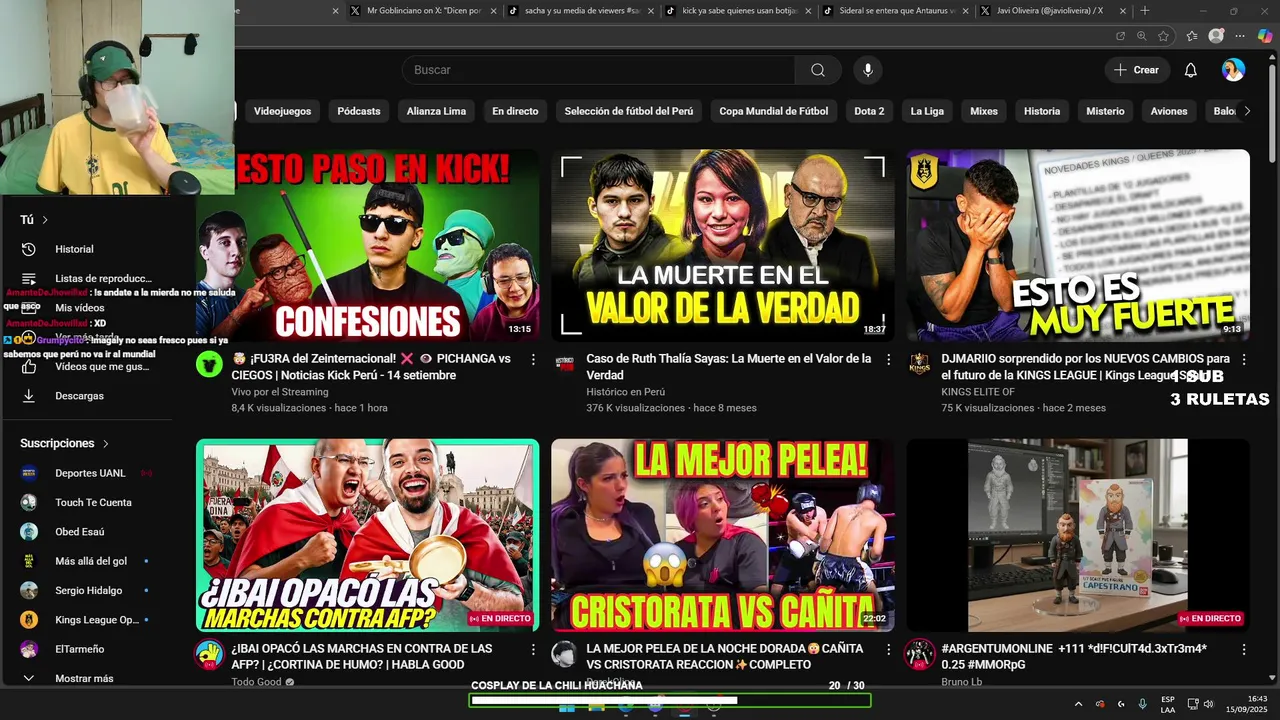Screen dimensions: 1280x720
Task: Open the volume control in system tray
Action: (x=1208, y=704)
